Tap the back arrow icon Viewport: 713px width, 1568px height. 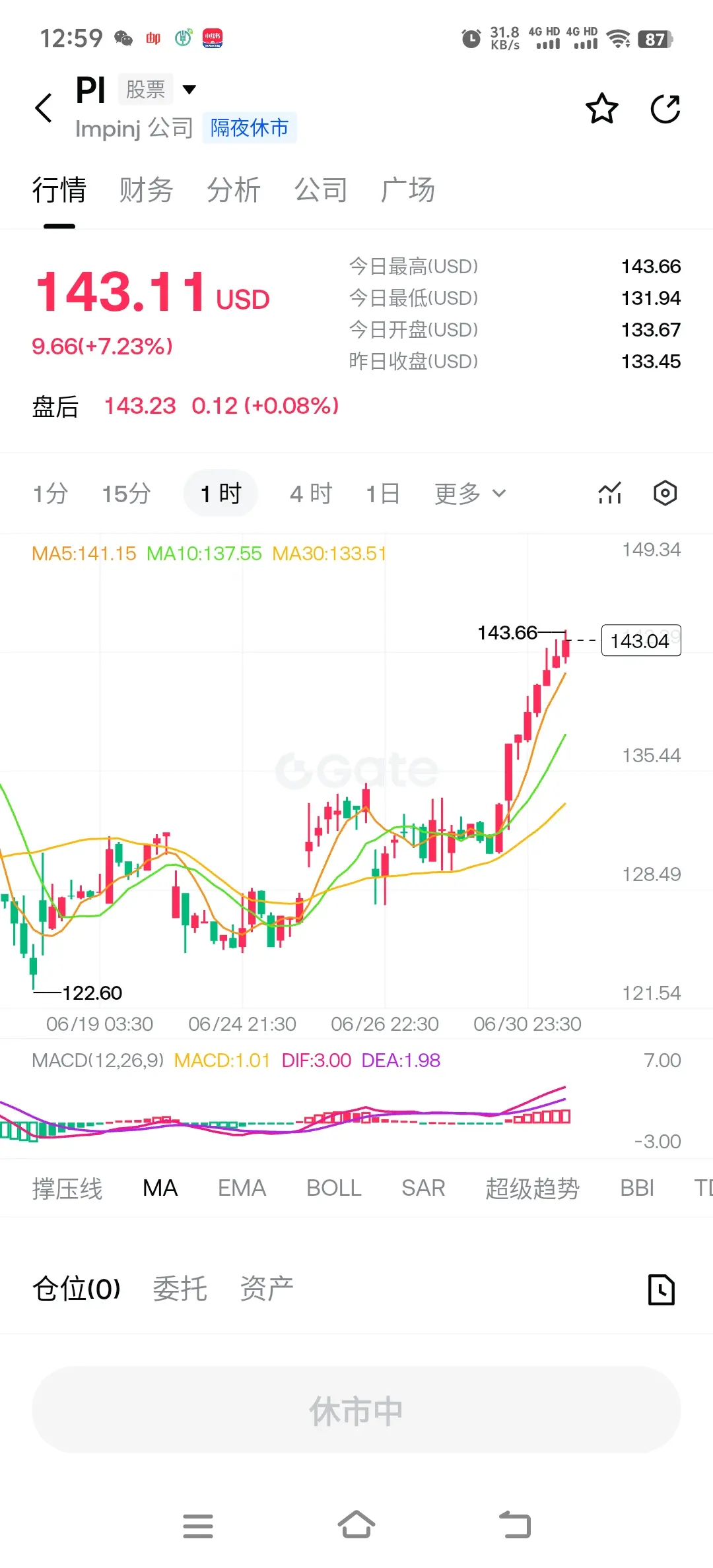pyautogui.click(x=44, y=108)
